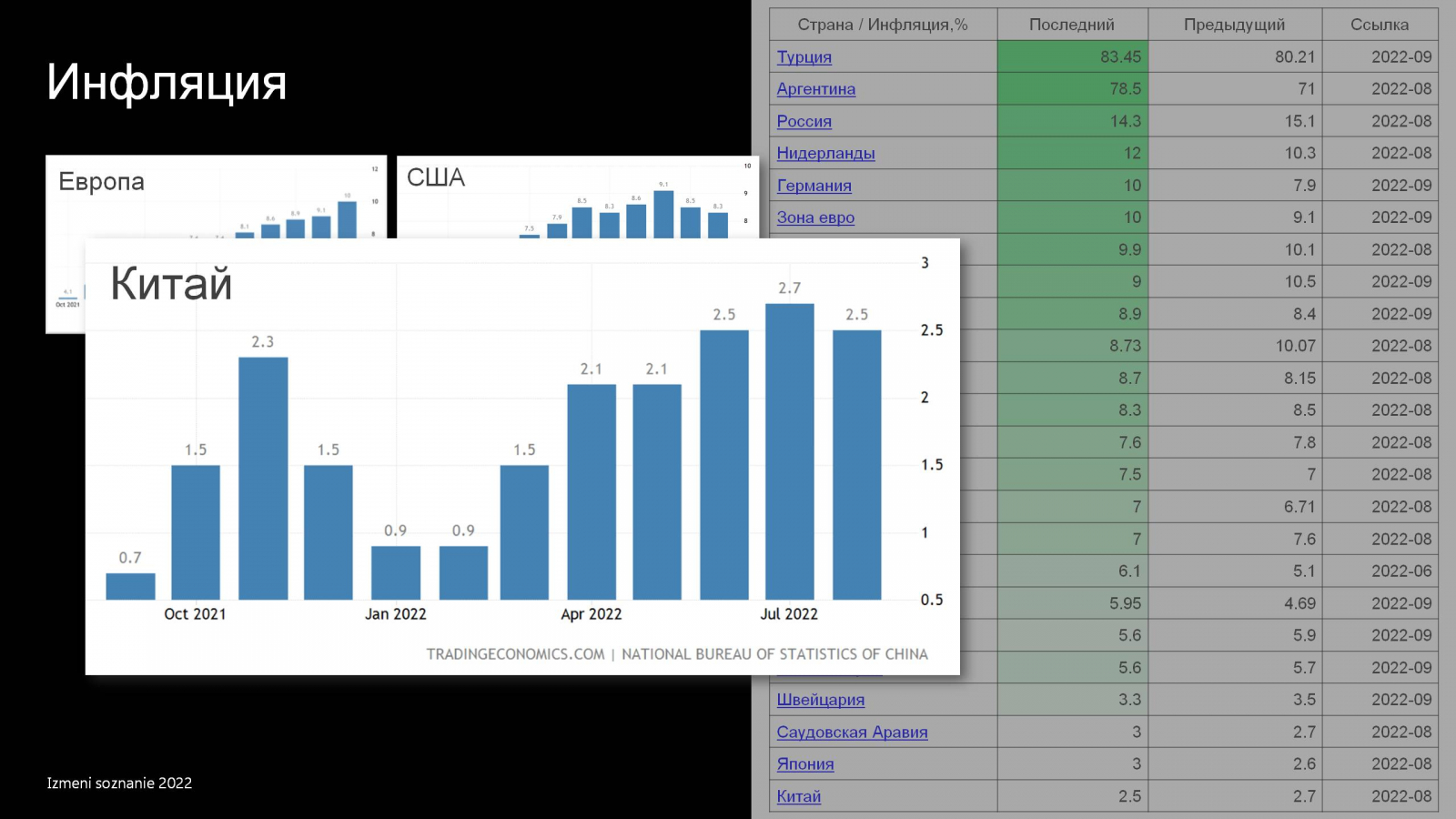Image resolution: width=1456 pixels, height=819 pixels.
Task: Open the Германия country link
Action: pos(814,186)
